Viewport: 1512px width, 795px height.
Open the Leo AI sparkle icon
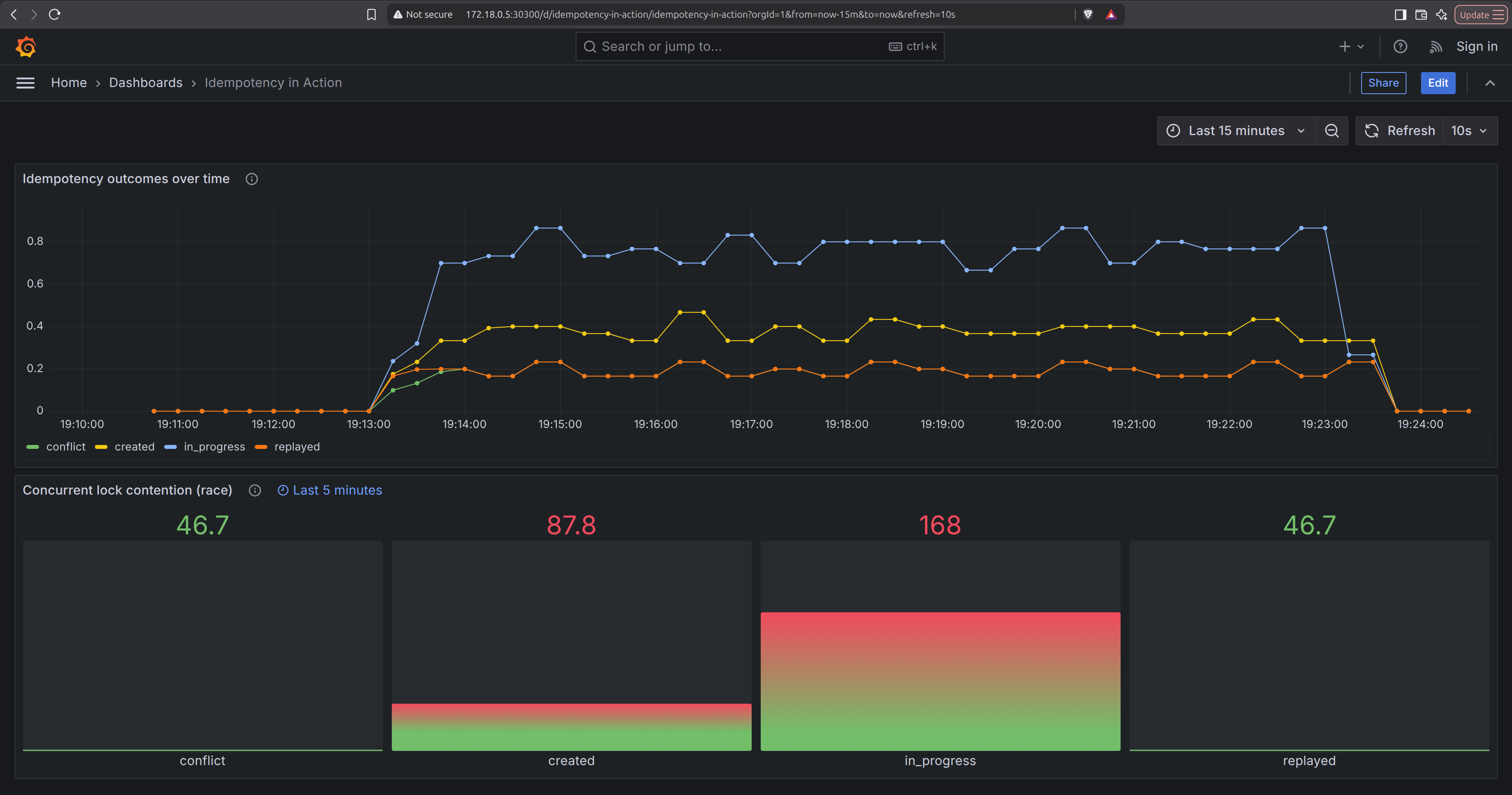pyautogui.click(x=1442, y=15)
